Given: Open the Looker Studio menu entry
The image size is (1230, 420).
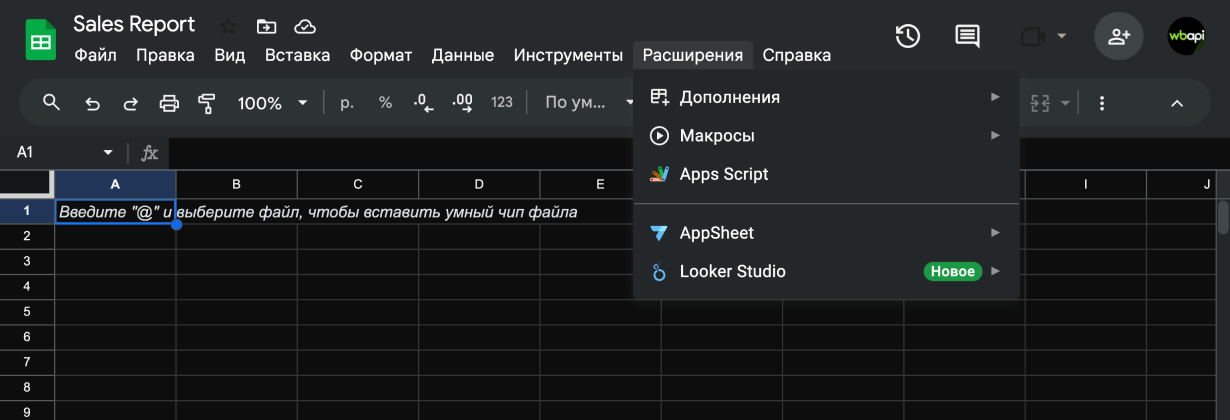Looking at the screenshot, I should 732,271.
